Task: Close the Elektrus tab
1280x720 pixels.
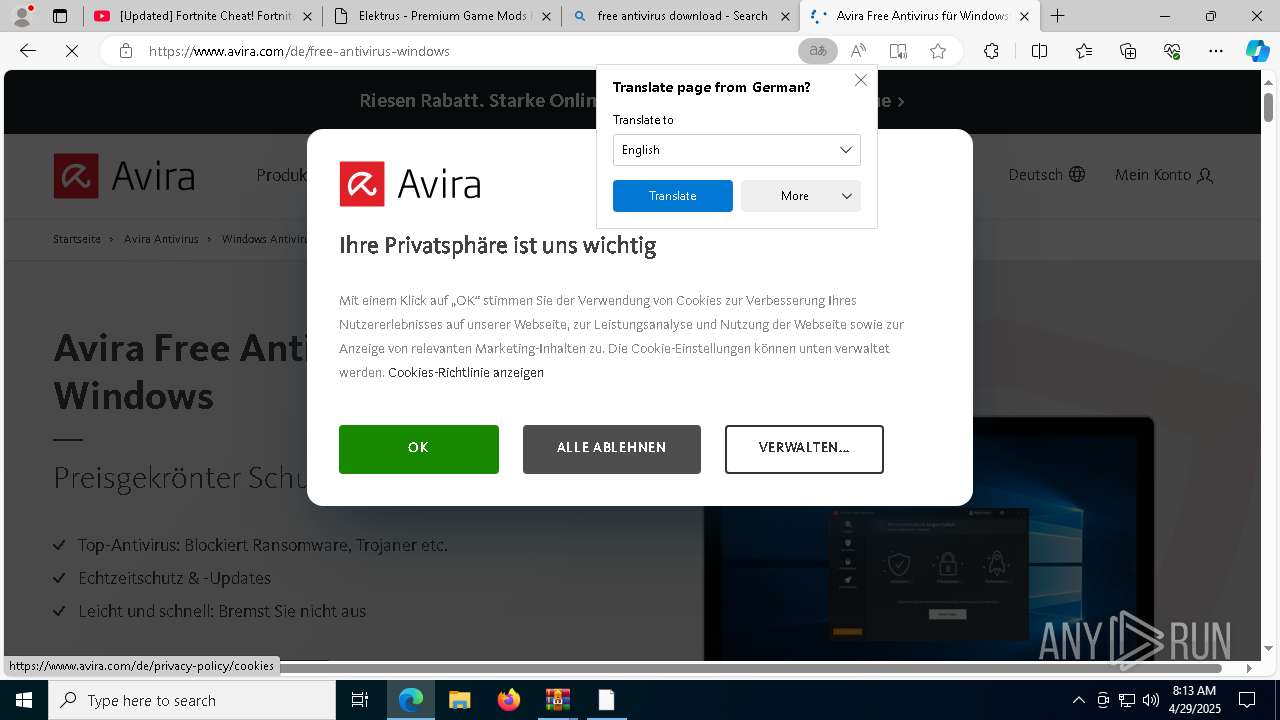Action: pos(546,16)
